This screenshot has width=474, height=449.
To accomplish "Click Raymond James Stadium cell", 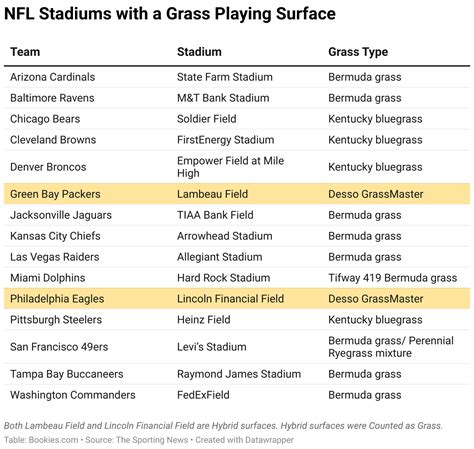I will tap(239, 374).
